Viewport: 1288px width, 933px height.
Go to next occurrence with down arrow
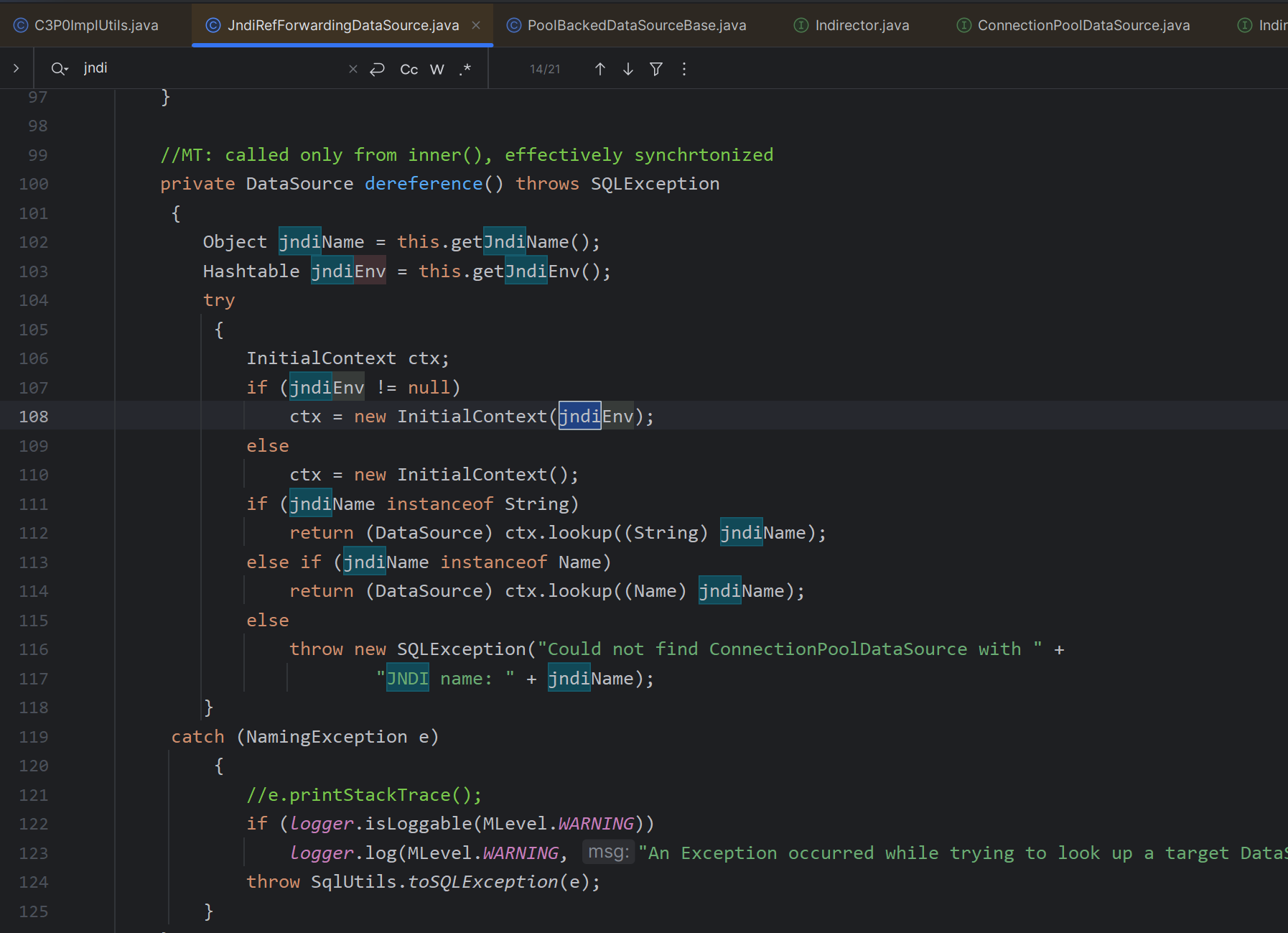[x=628, y=69]
